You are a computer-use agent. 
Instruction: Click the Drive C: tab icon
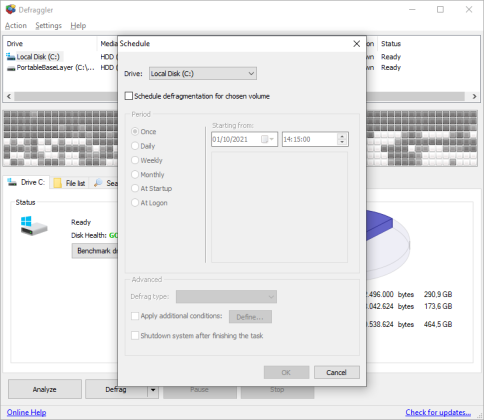tap(12, 182)
